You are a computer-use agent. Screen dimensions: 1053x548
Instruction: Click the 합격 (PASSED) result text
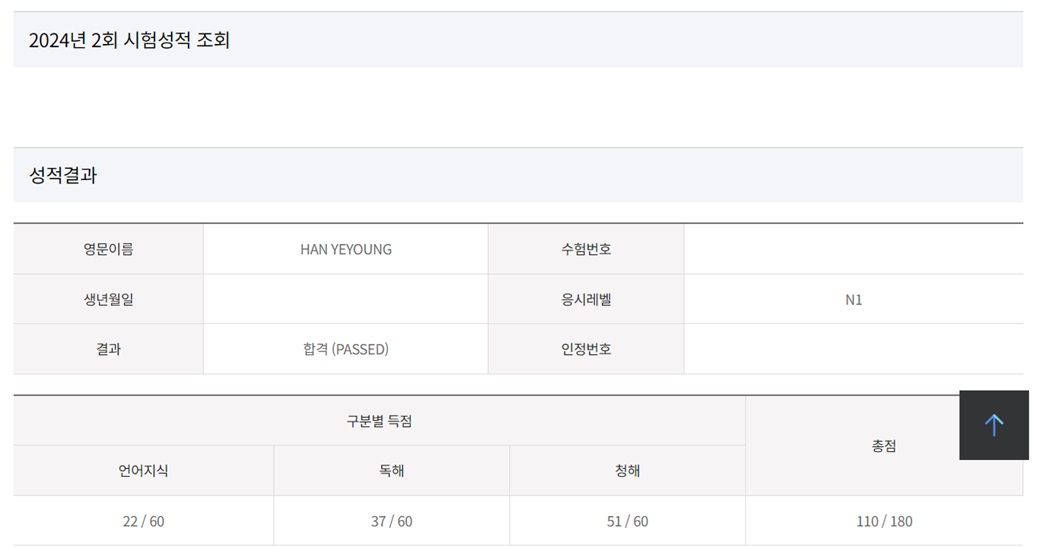point(346,349)
